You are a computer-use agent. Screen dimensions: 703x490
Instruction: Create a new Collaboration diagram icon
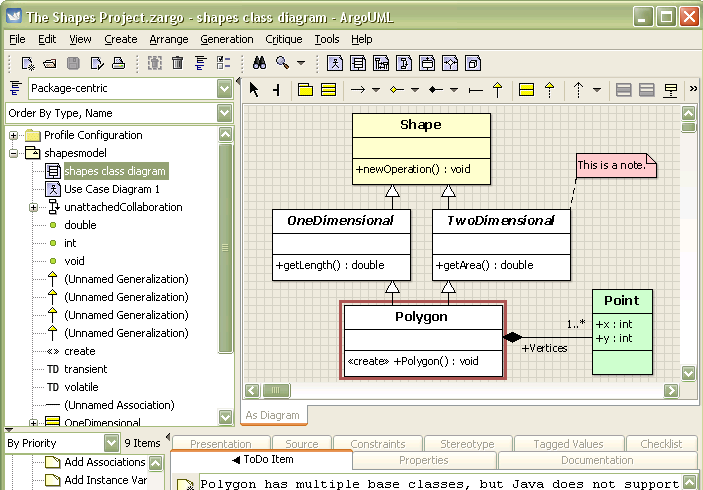tap(404, 63)
